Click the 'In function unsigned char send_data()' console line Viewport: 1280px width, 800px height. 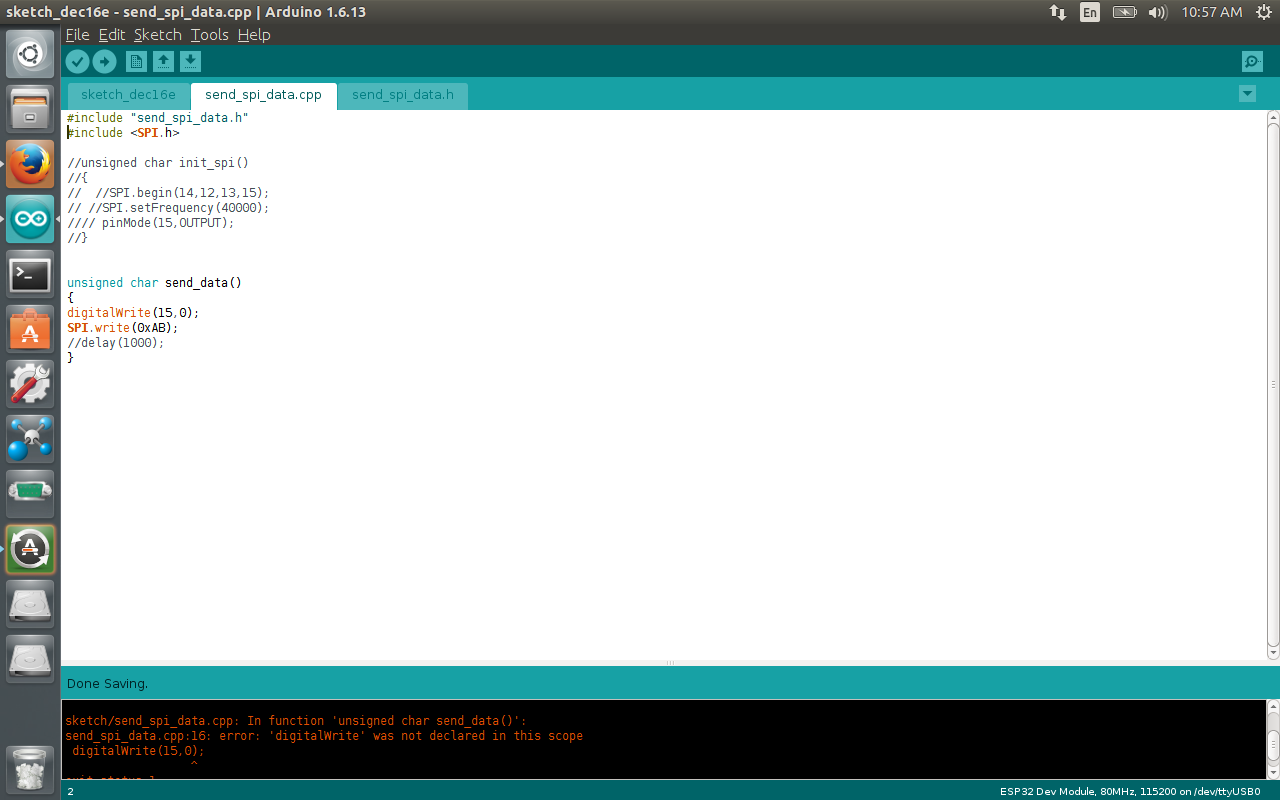(x=295, y=720)
